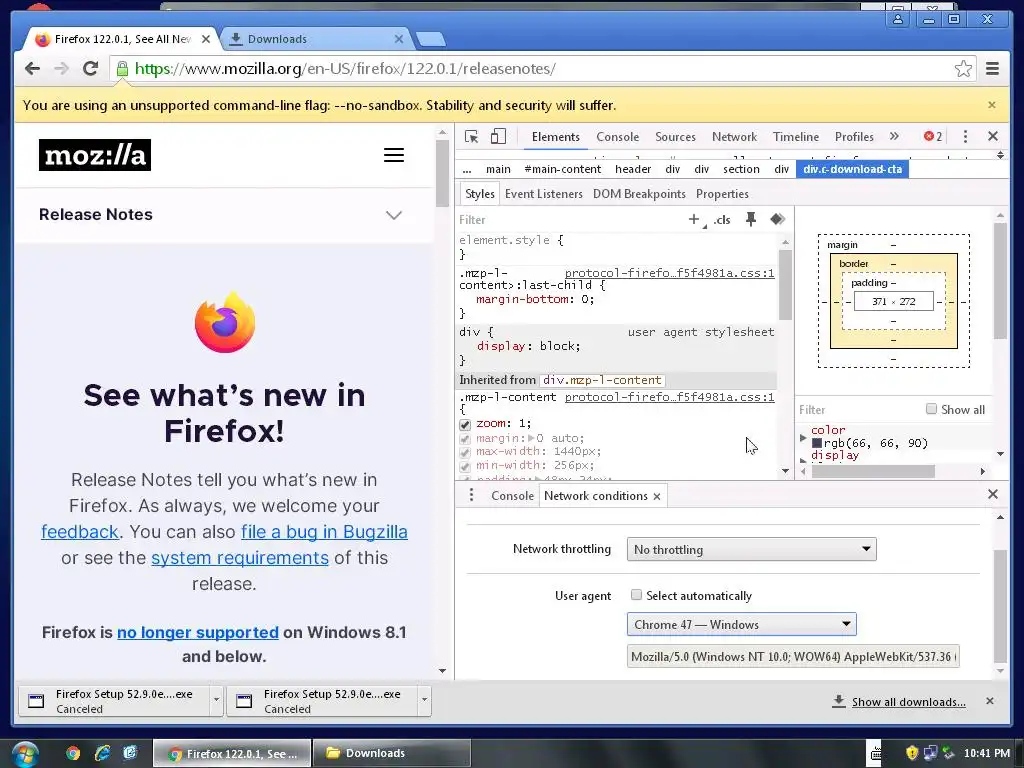This screenshot has width=1024, height=768.
Task: Launch Internet Explorer from taskbar
Action: coord(102,753)
